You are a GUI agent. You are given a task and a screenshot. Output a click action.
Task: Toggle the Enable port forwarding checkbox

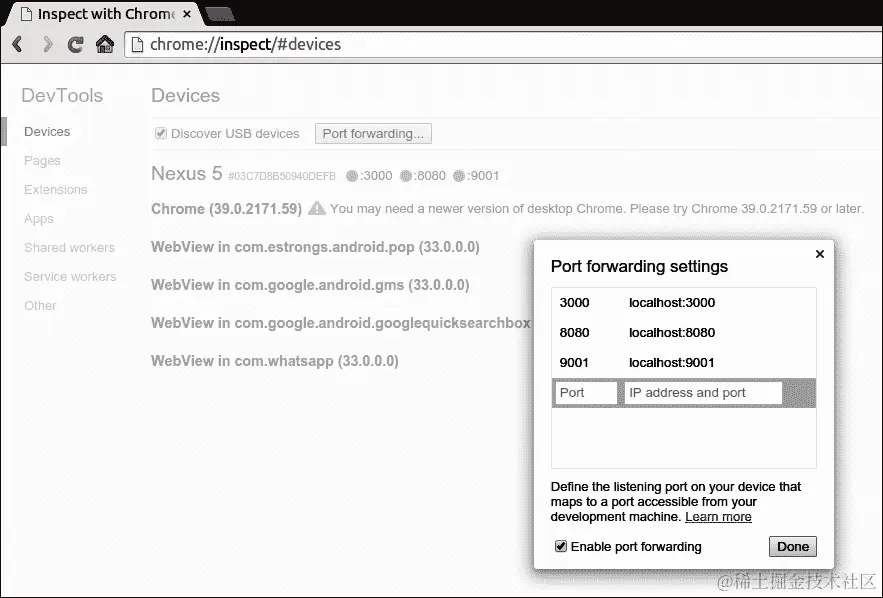[x=561, y=546]
